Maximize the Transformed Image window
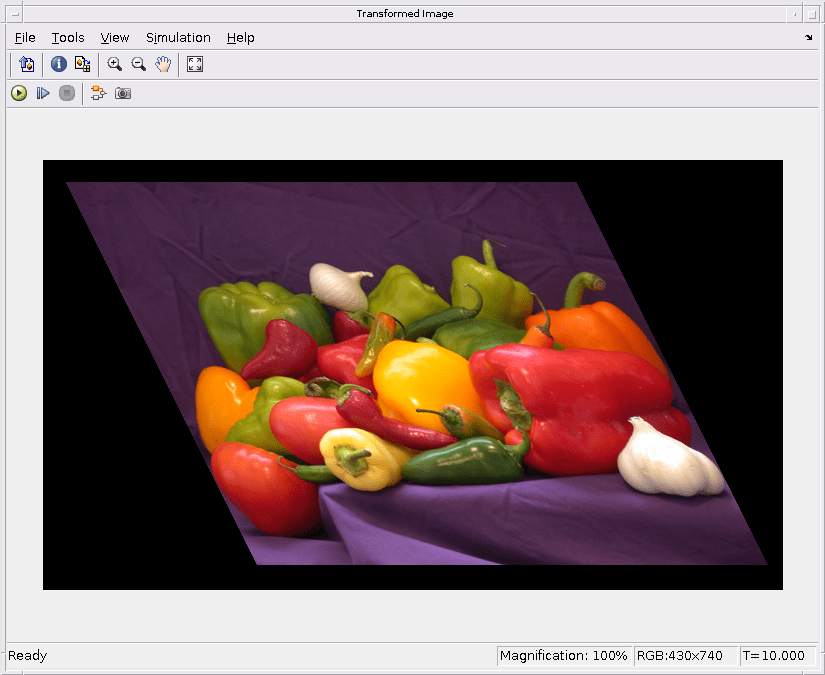 [811, 14]
